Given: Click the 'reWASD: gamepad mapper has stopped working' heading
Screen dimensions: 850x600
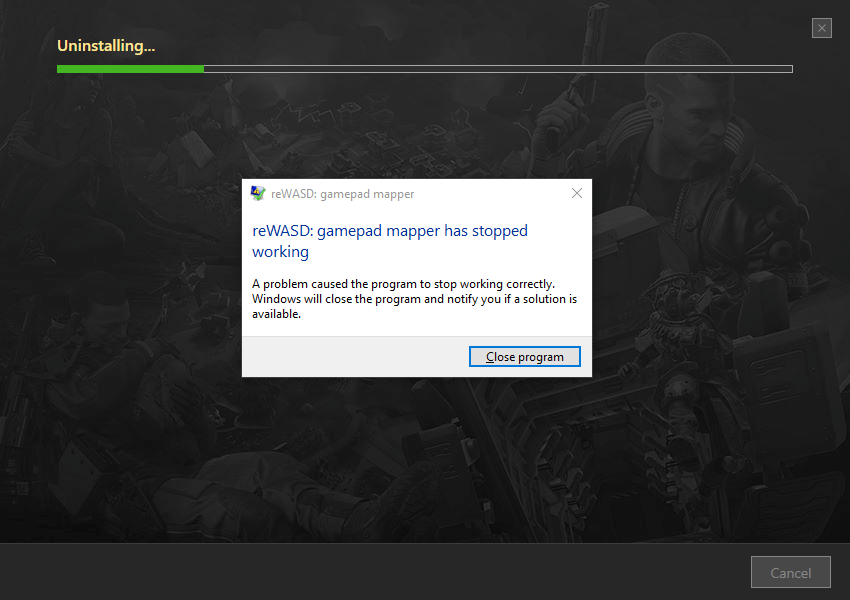Looking at the screenshot, I should coord(390,241).
